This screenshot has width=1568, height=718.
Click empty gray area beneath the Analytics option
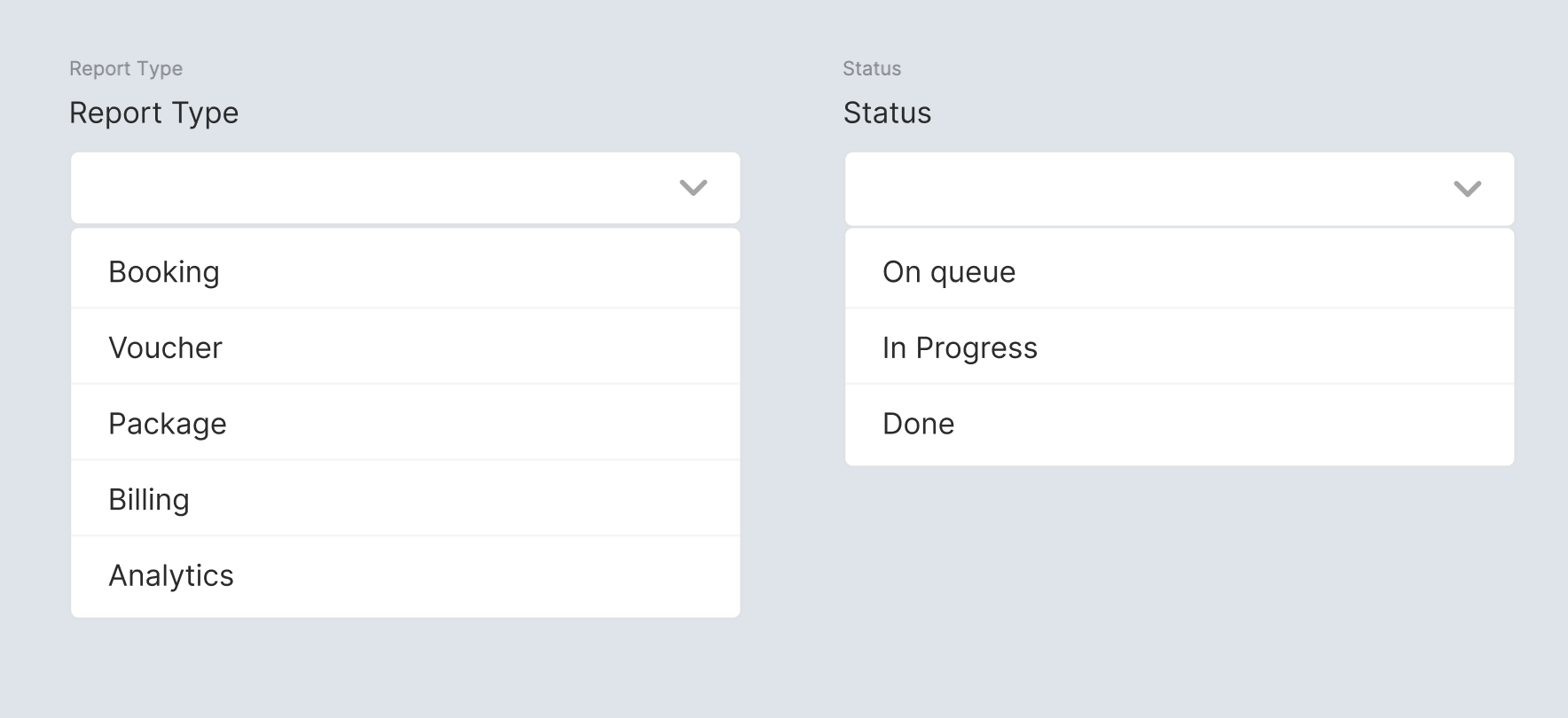pos(405,669)
